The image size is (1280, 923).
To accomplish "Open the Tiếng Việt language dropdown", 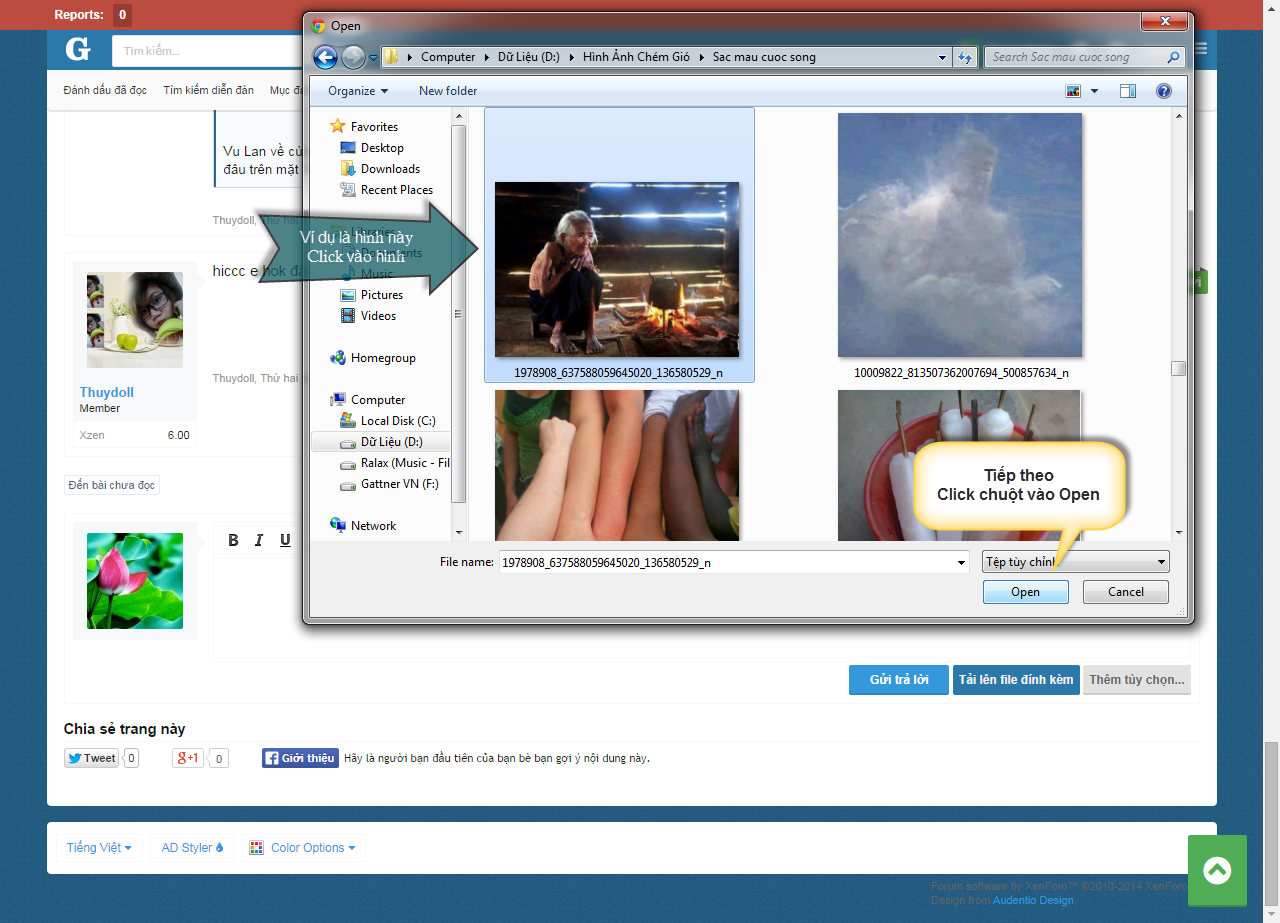I will 99,848.
